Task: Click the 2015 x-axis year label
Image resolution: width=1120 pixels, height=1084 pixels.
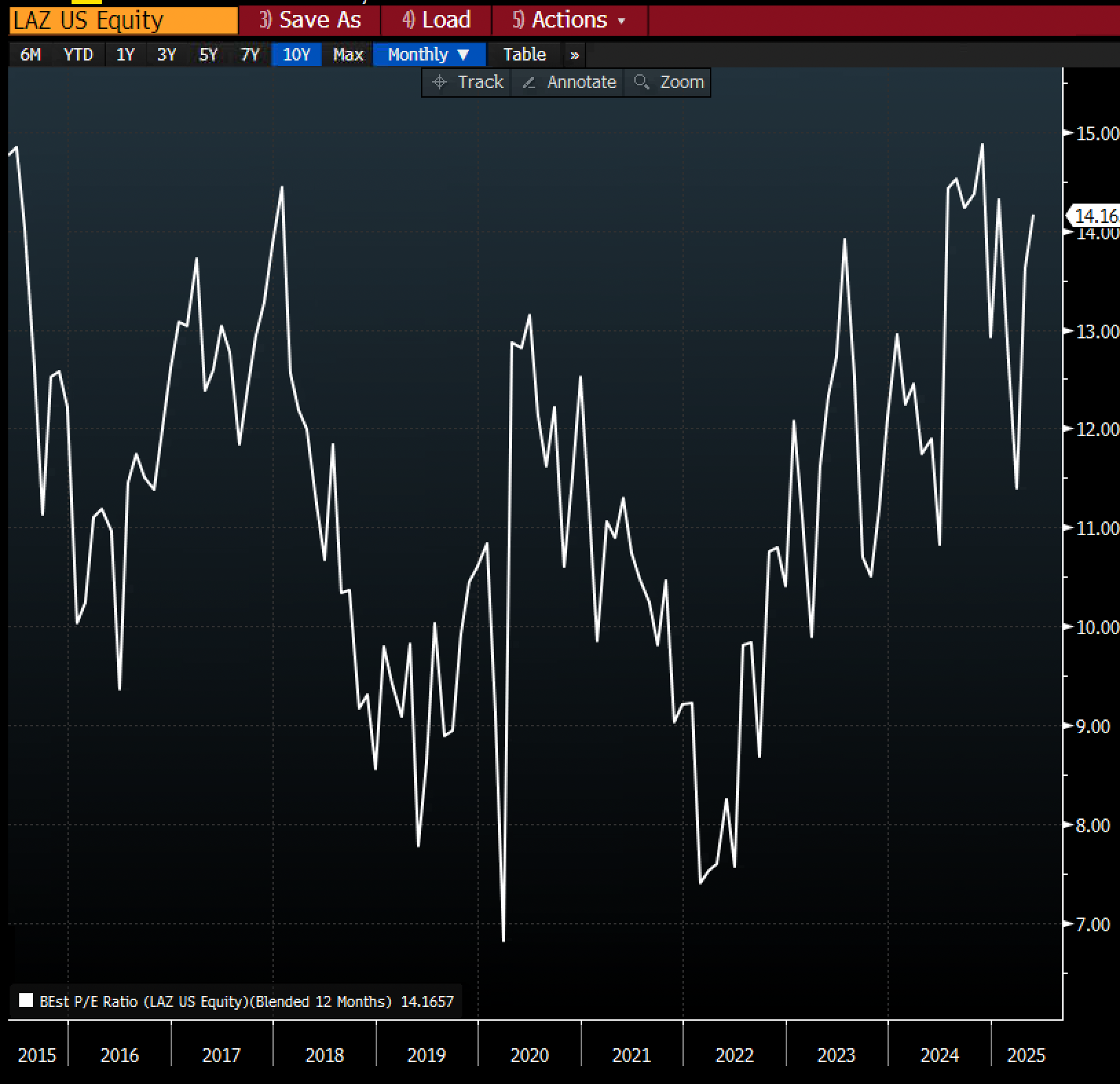Action: click(37, 1055)
